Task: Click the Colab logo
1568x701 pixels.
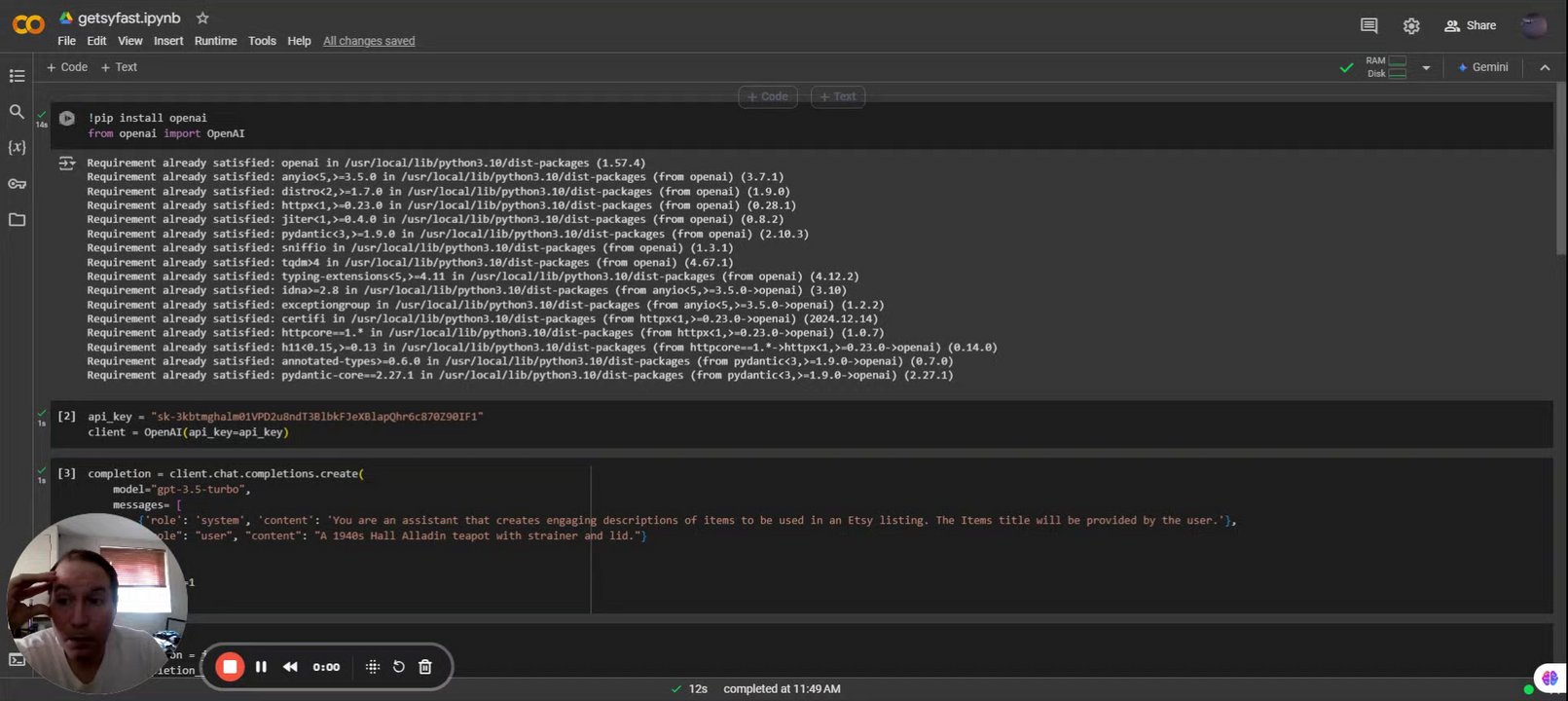Action: pyautogui.click(x=28, y=25)
